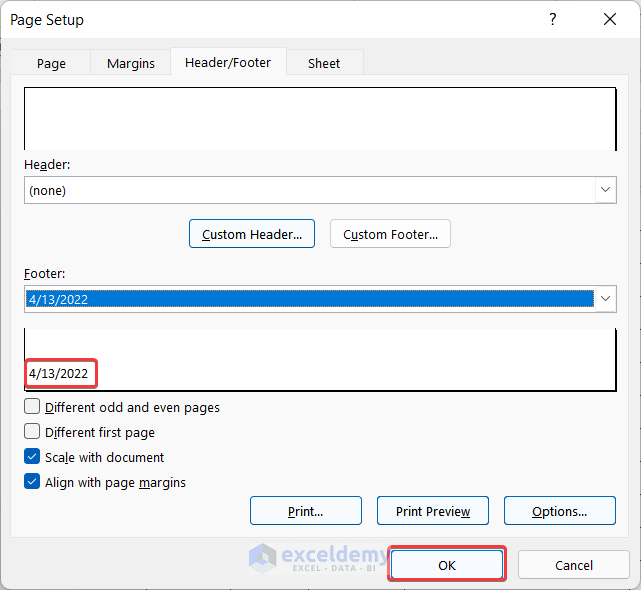Screen dimensions: 641x590
Task: Open Print Preview
Action: [432, 511]
